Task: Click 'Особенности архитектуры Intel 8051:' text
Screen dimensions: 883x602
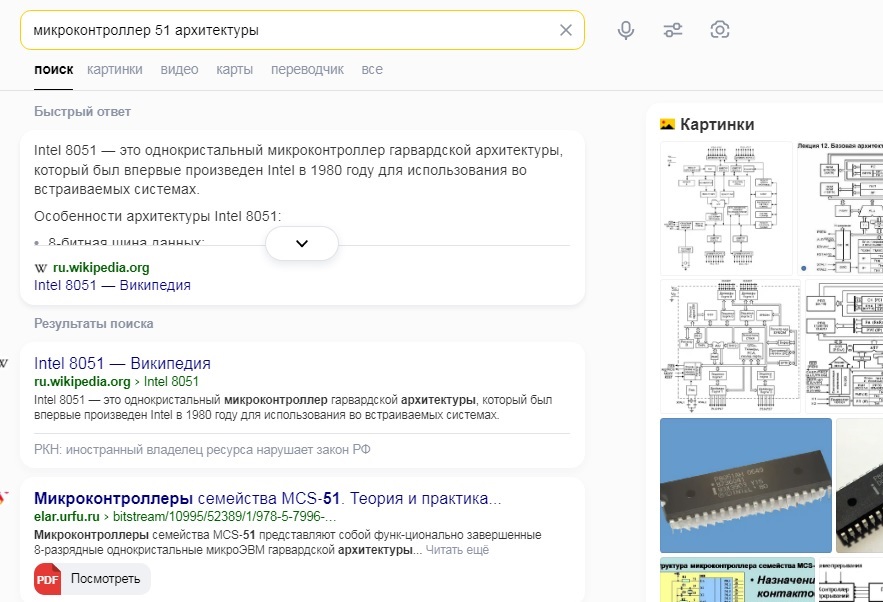Action: point(157,216)
